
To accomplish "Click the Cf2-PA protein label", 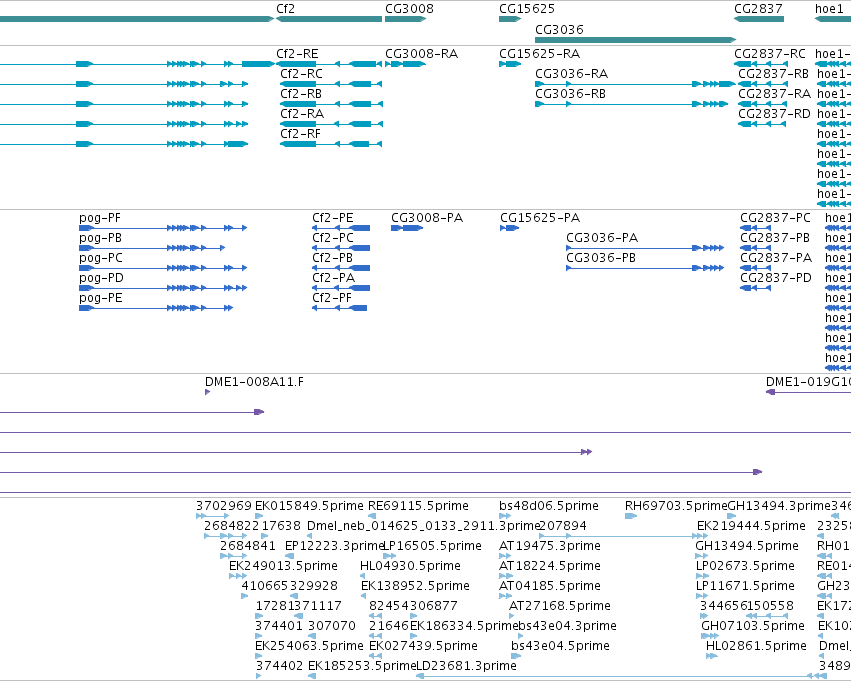I will tap(333, 278).
